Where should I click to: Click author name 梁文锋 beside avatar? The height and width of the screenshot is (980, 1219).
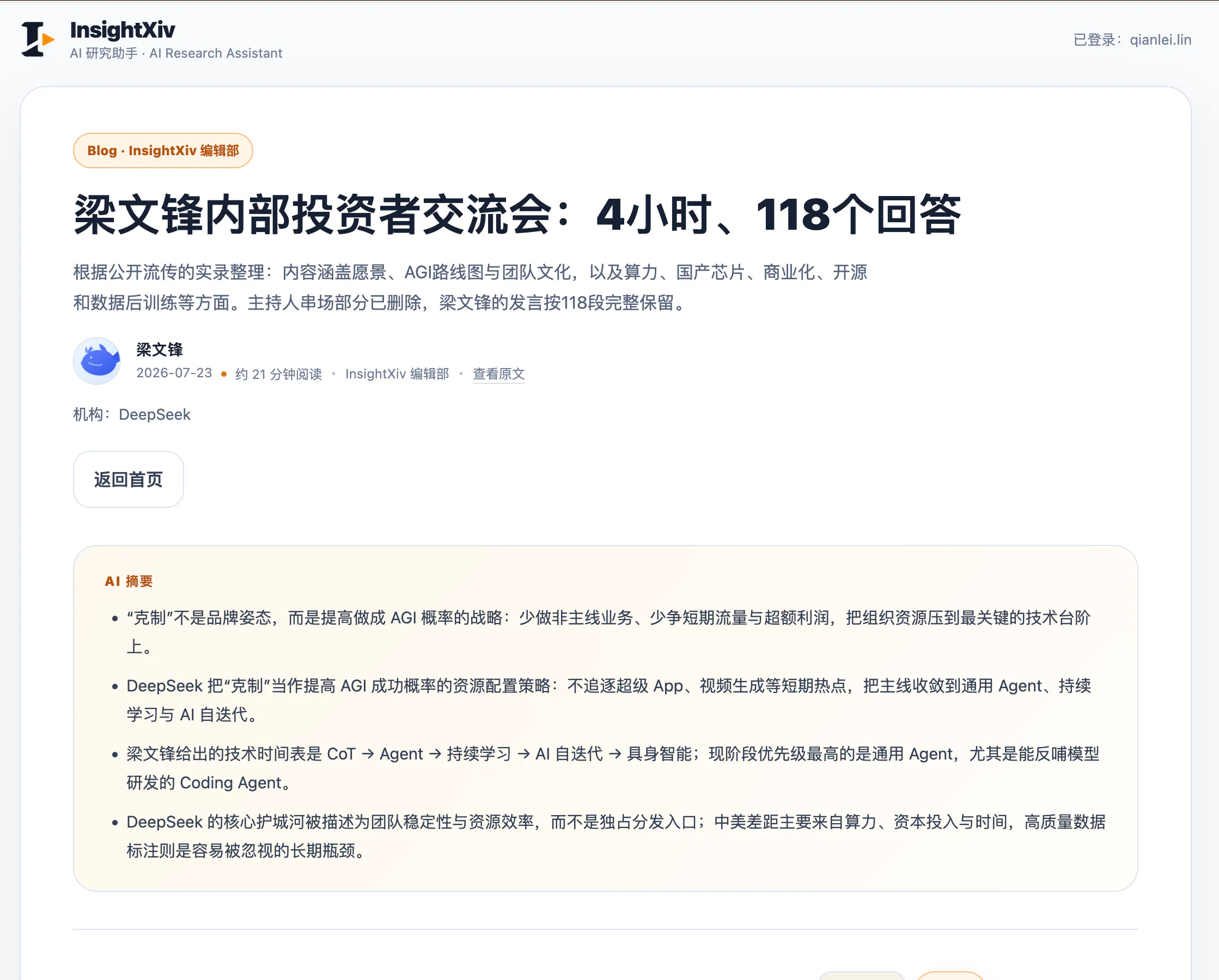click(x=160, y=350)
